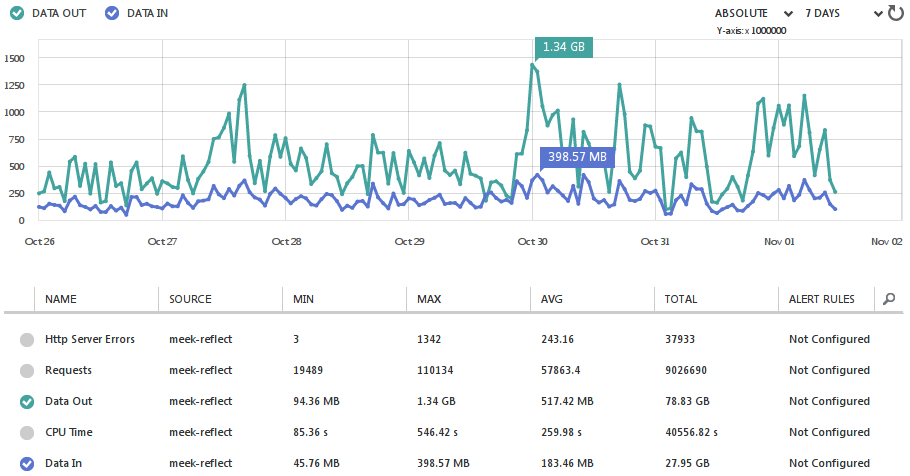This screenshot has width=910, height=476.
Task: Uncheck the Data Out row checkmark
Action: tap(26, 402)
